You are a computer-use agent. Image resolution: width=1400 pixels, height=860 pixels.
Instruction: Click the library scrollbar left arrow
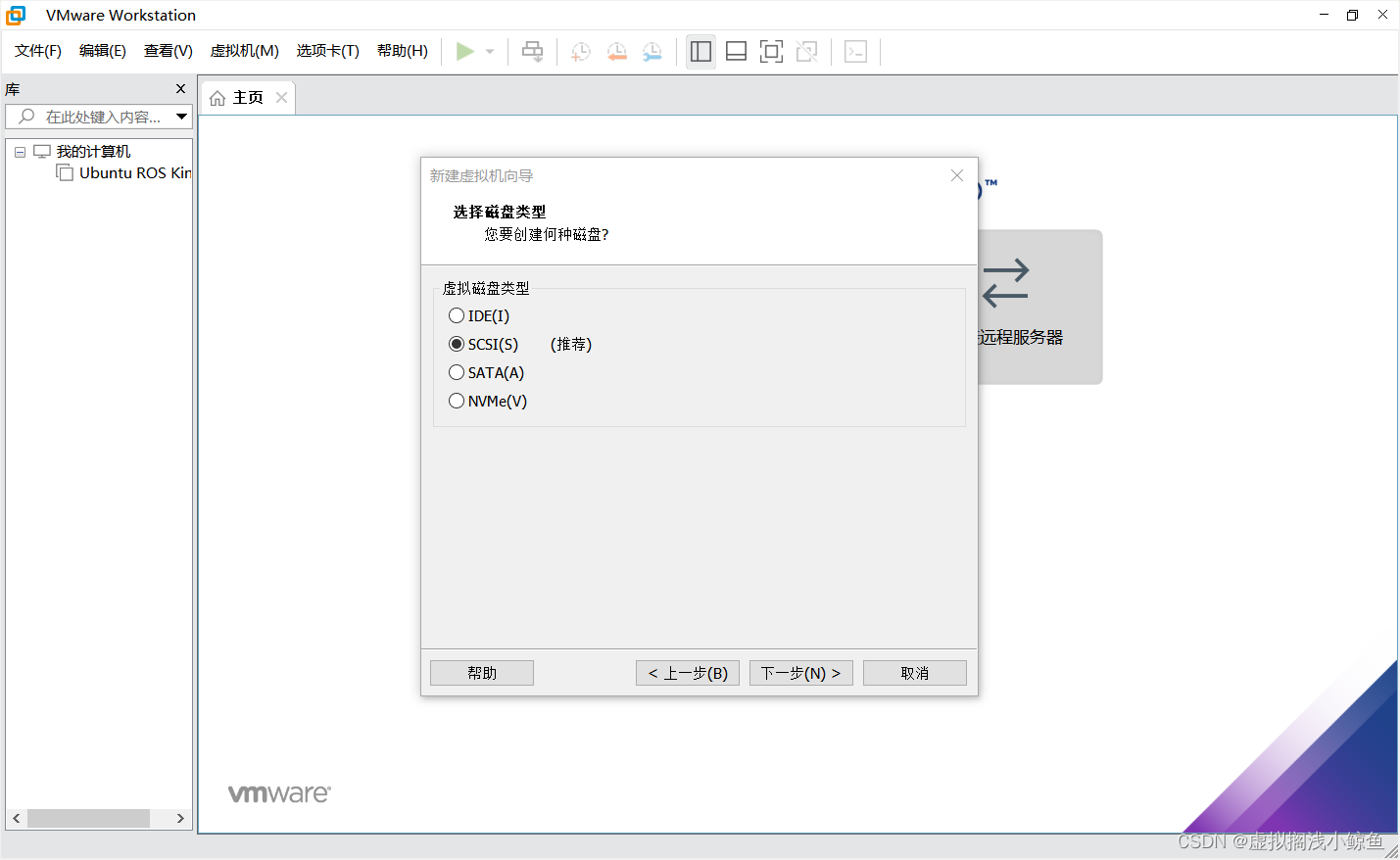(x=17, y=818)
